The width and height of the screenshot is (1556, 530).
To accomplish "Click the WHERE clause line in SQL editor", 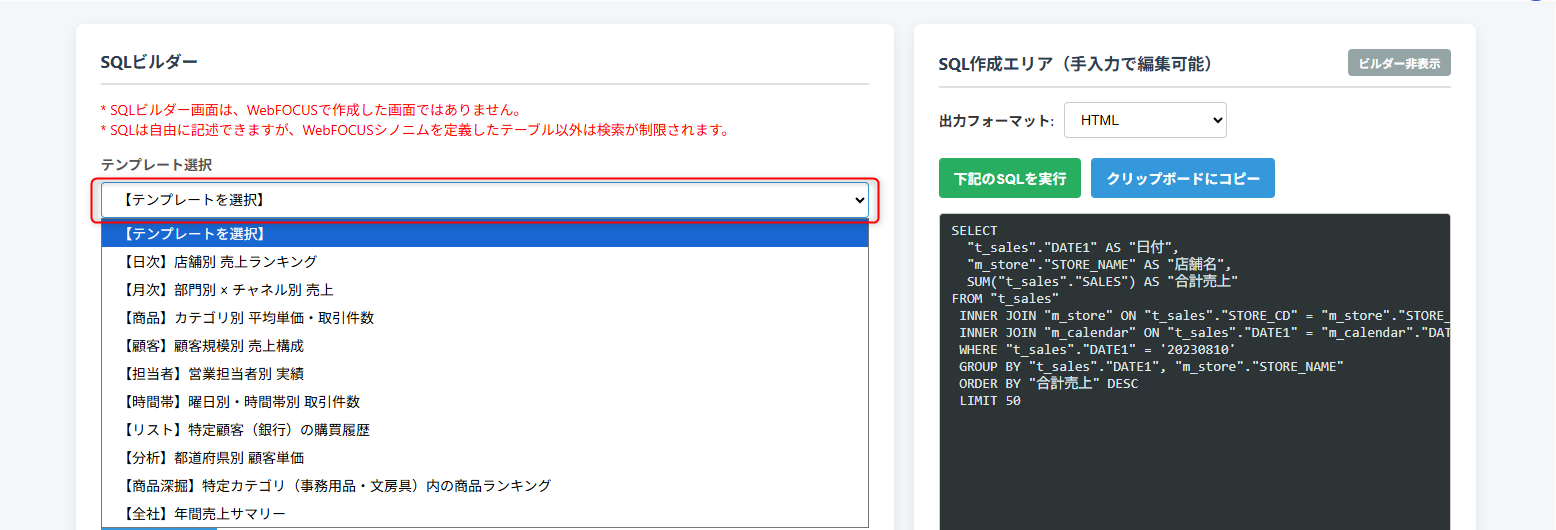I will [1097, 350].
